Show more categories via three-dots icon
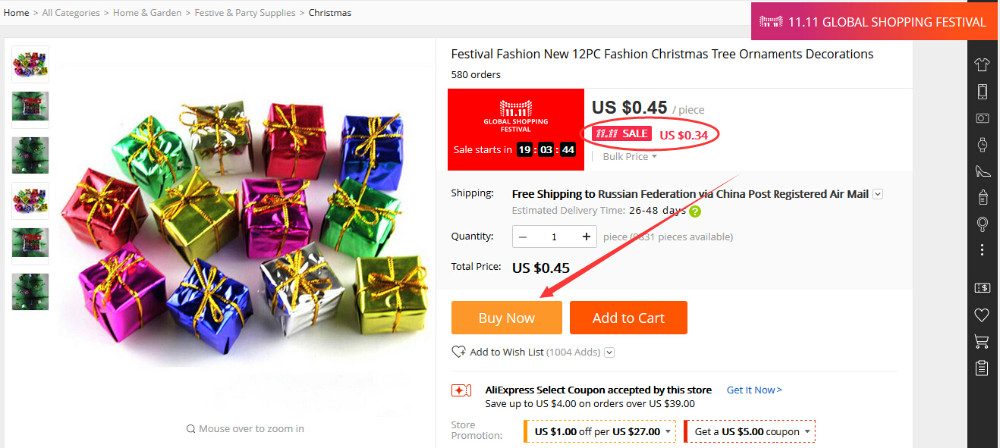The width and height of the screenshot is (1000, 448). pos(982,249)
